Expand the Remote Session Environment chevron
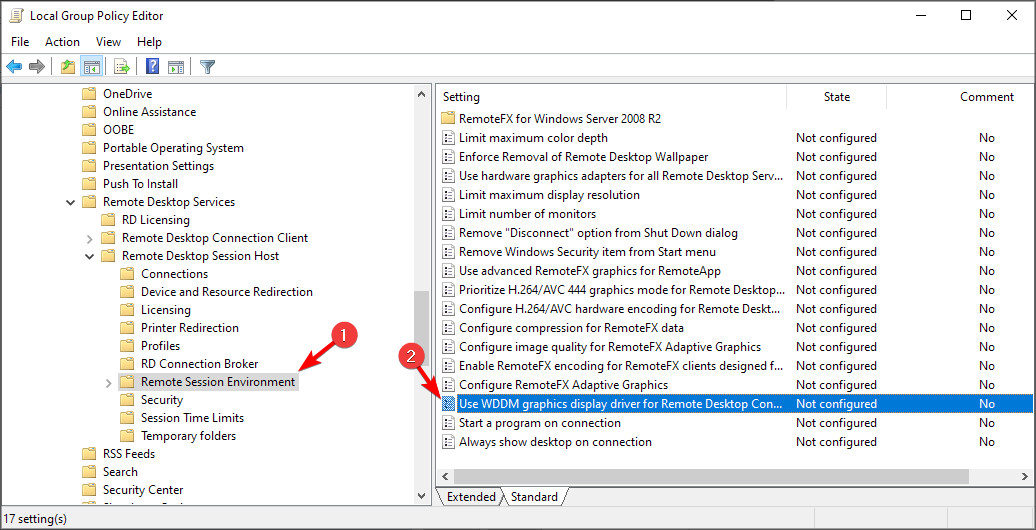Screen dimensions: 1036x530 click(108, 382)
